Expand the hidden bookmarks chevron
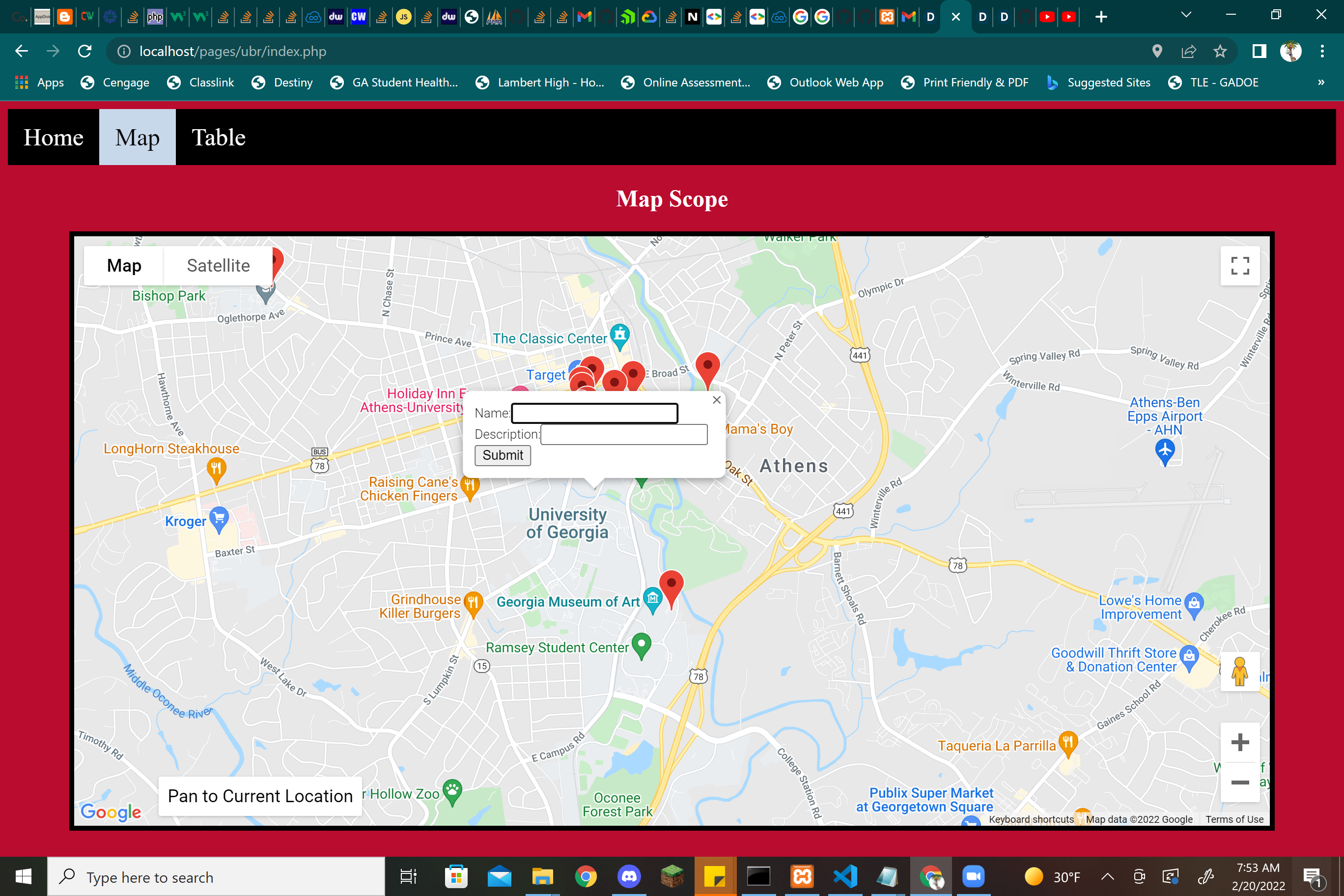Screen dimensions: 1344x896 pos(1320,83)
